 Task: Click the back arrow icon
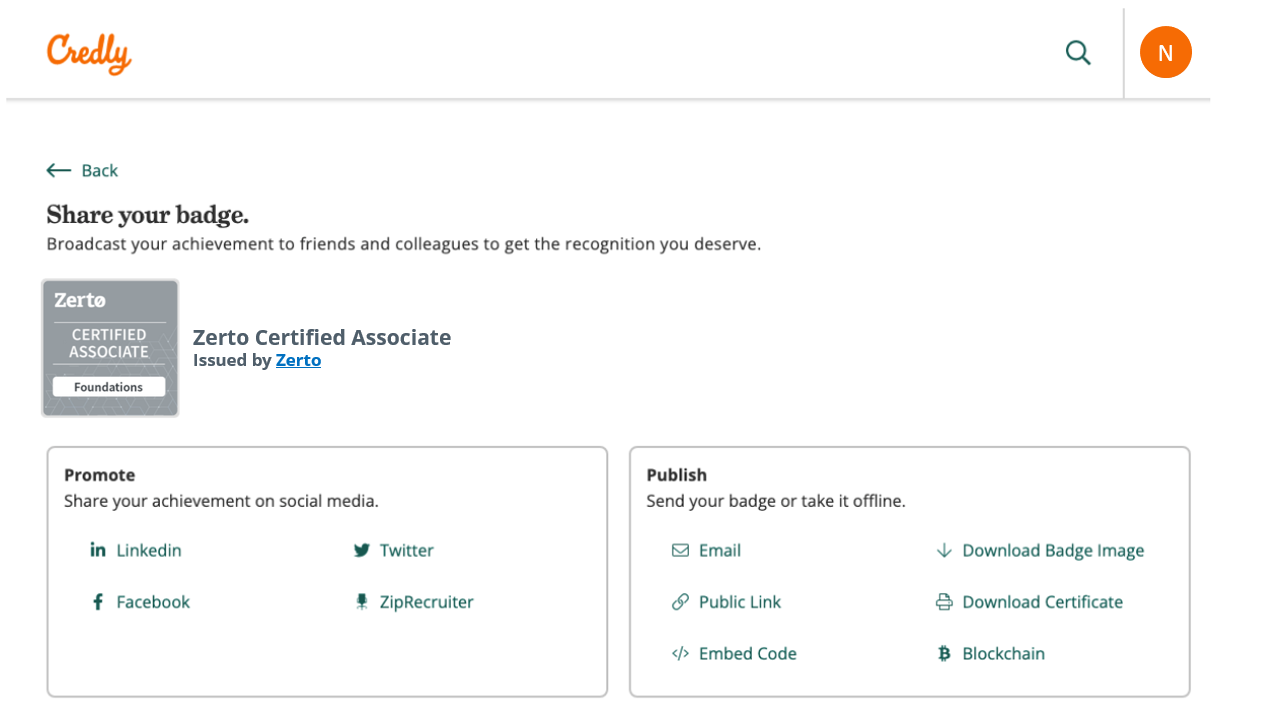point(58,170)
